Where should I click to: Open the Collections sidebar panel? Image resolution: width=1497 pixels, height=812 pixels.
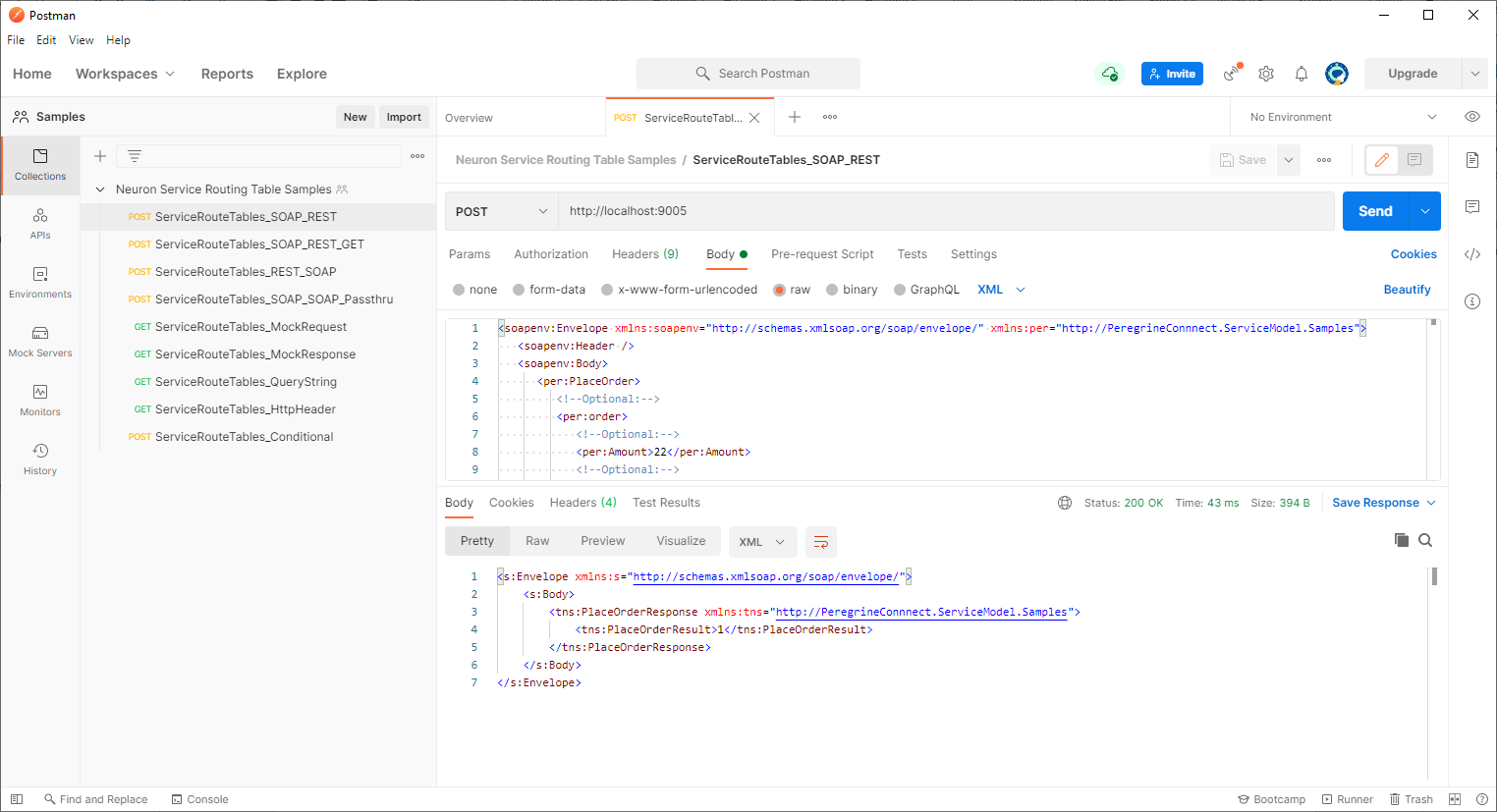tap(40, 165)
